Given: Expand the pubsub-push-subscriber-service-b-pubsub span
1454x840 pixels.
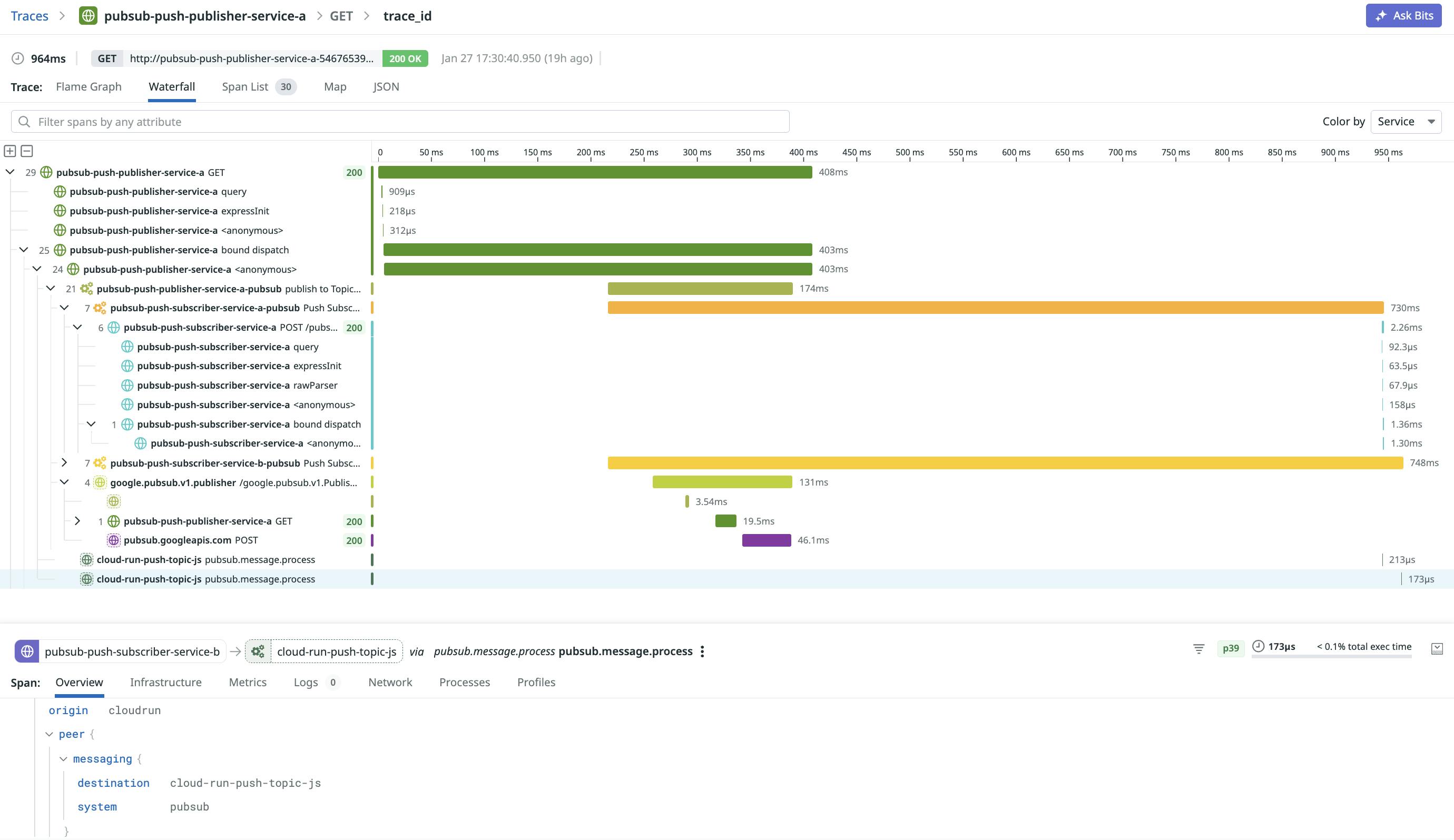Looking at the screenshot, I should coord(64,462).
